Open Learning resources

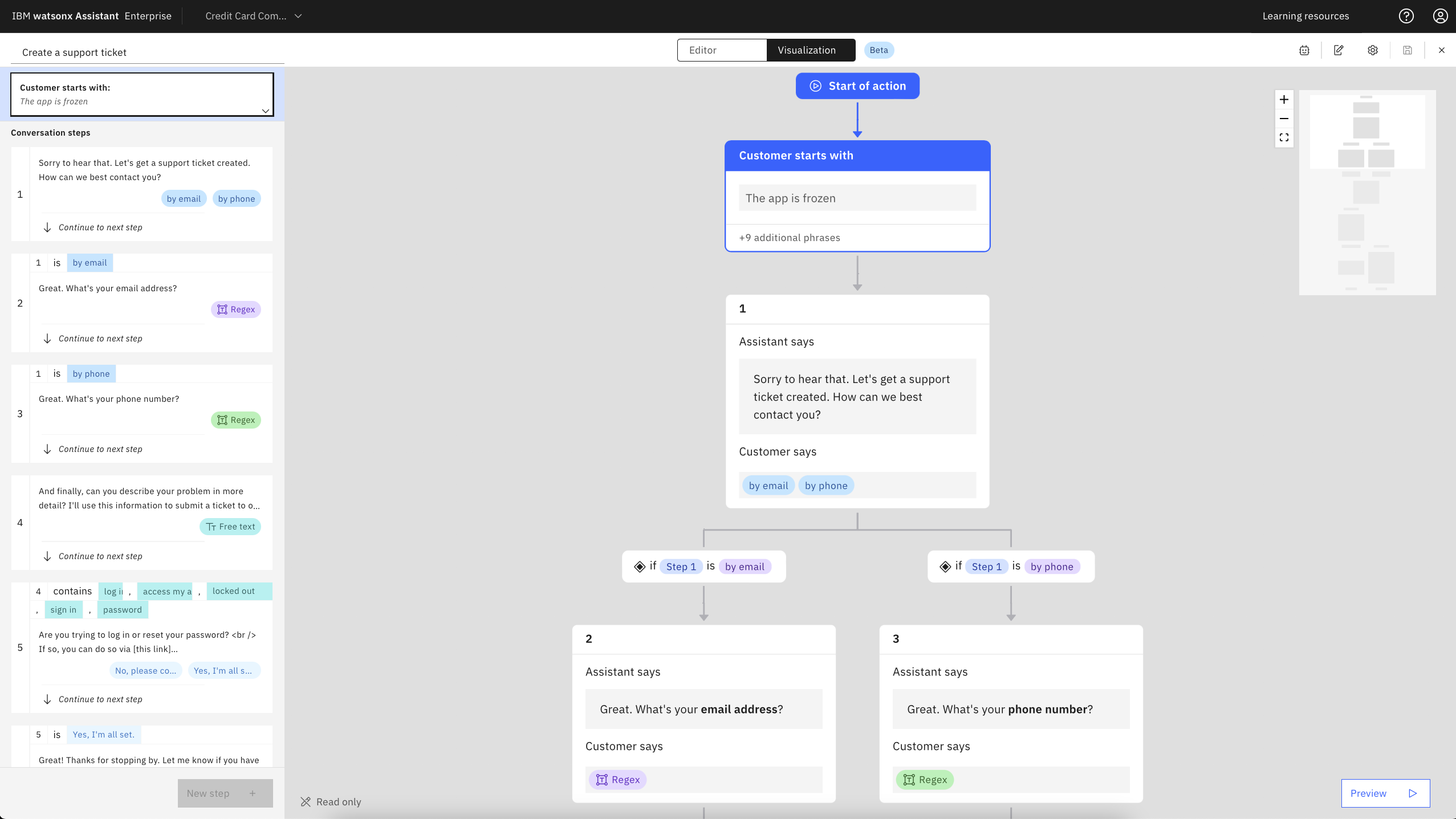(x=1305, y=16)
